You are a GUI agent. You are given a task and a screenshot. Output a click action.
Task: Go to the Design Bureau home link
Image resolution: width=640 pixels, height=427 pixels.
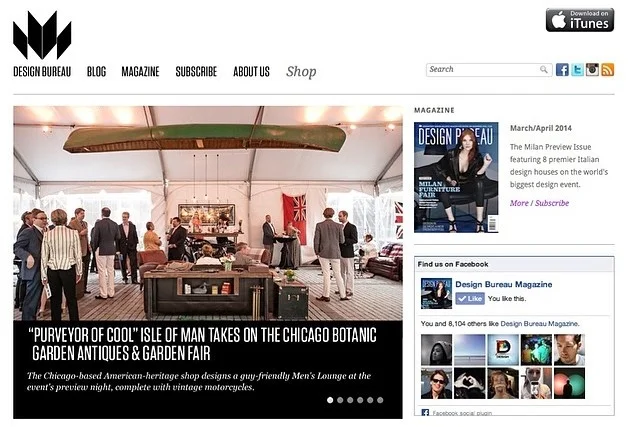[42, 72]
